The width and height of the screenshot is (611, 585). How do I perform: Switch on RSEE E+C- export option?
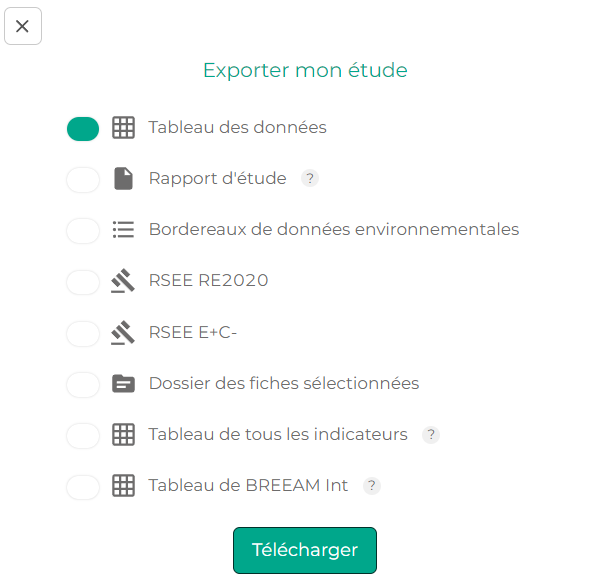[x=83, y=333]
